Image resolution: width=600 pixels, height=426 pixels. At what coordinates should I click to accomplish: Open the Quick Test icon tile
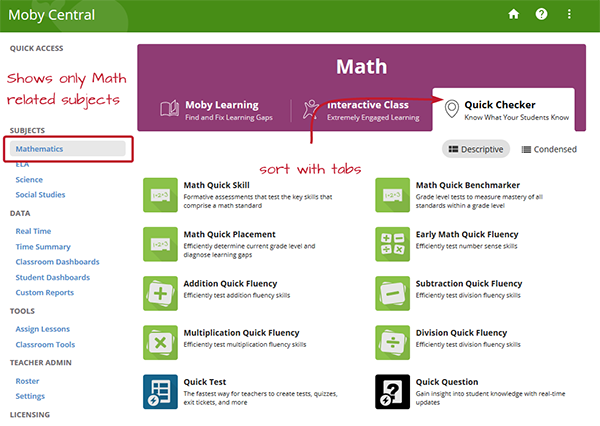click(x=160, y=392)
